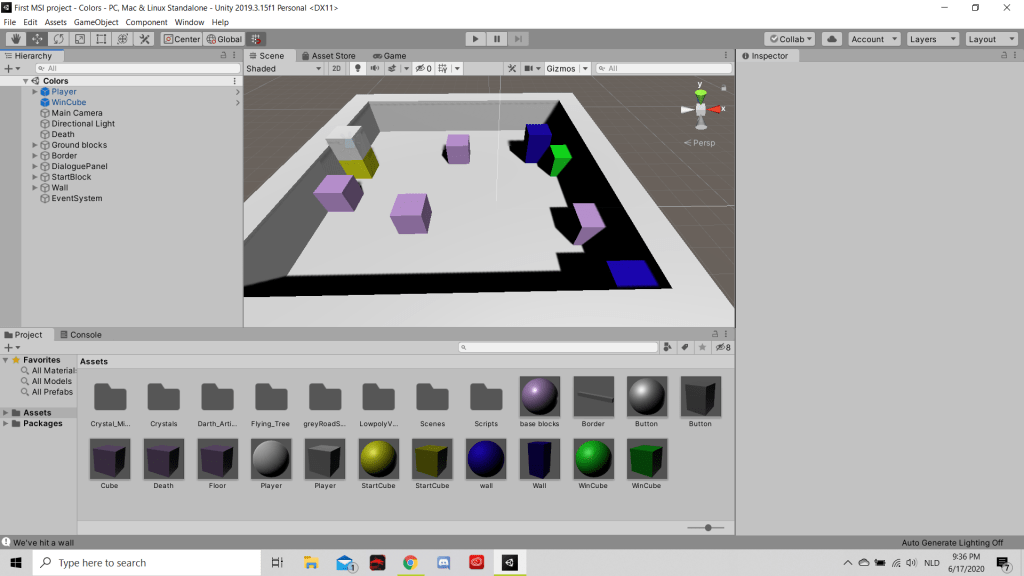Select the Rotate tool
This screenshot has width=1024, height=576.
[x=58, y=39]
